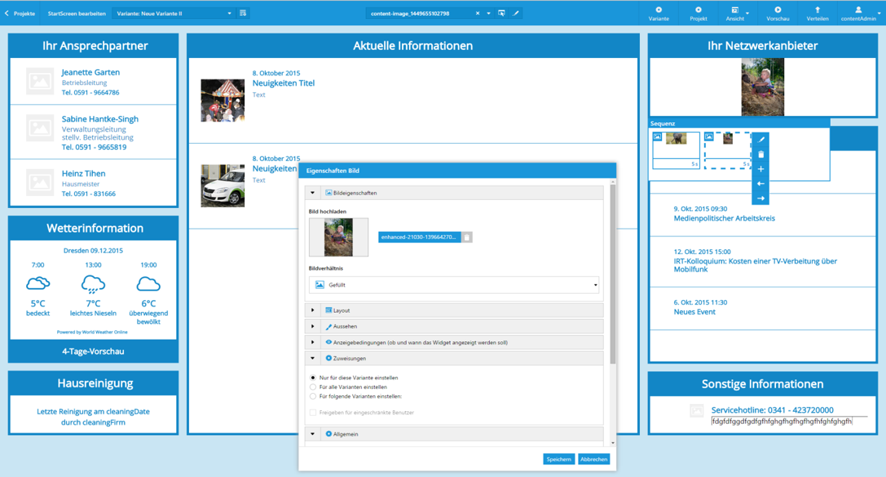Delete the selected sequence item with the trash icon
The image size is (886, 477).
coord(761,154)
